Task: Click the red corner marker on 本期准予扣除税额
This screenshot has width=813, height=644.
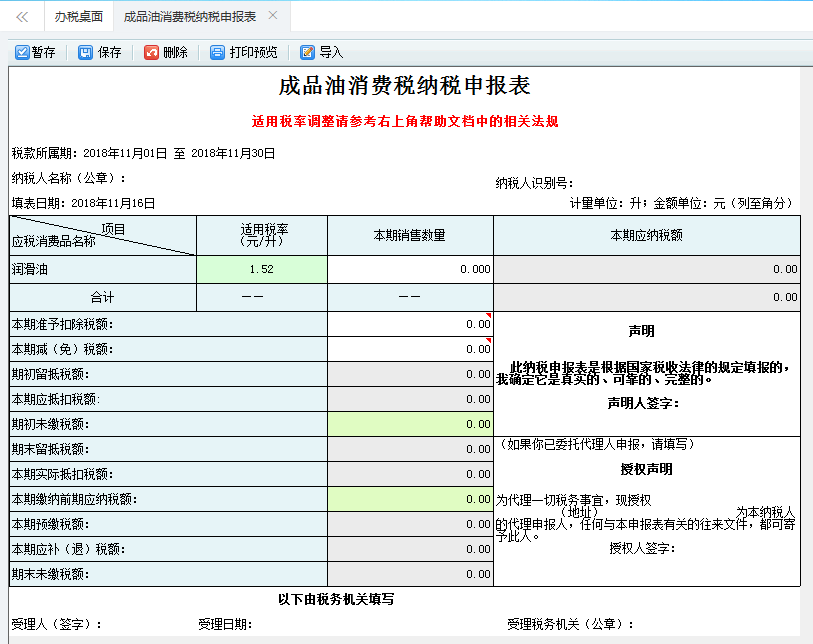Action: (x=489, y=316)
